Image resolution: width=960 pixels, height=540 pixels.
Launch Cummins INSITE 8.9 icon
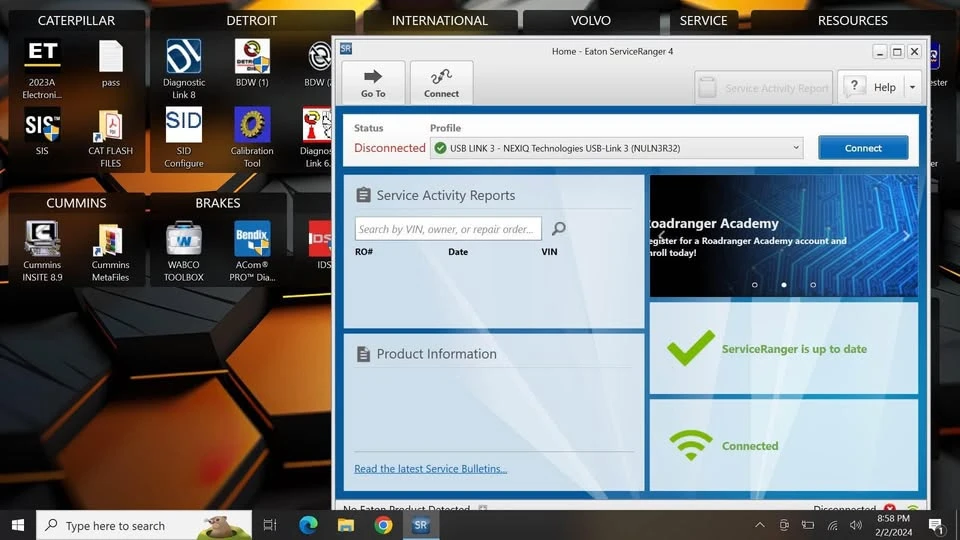click(42, 252)
